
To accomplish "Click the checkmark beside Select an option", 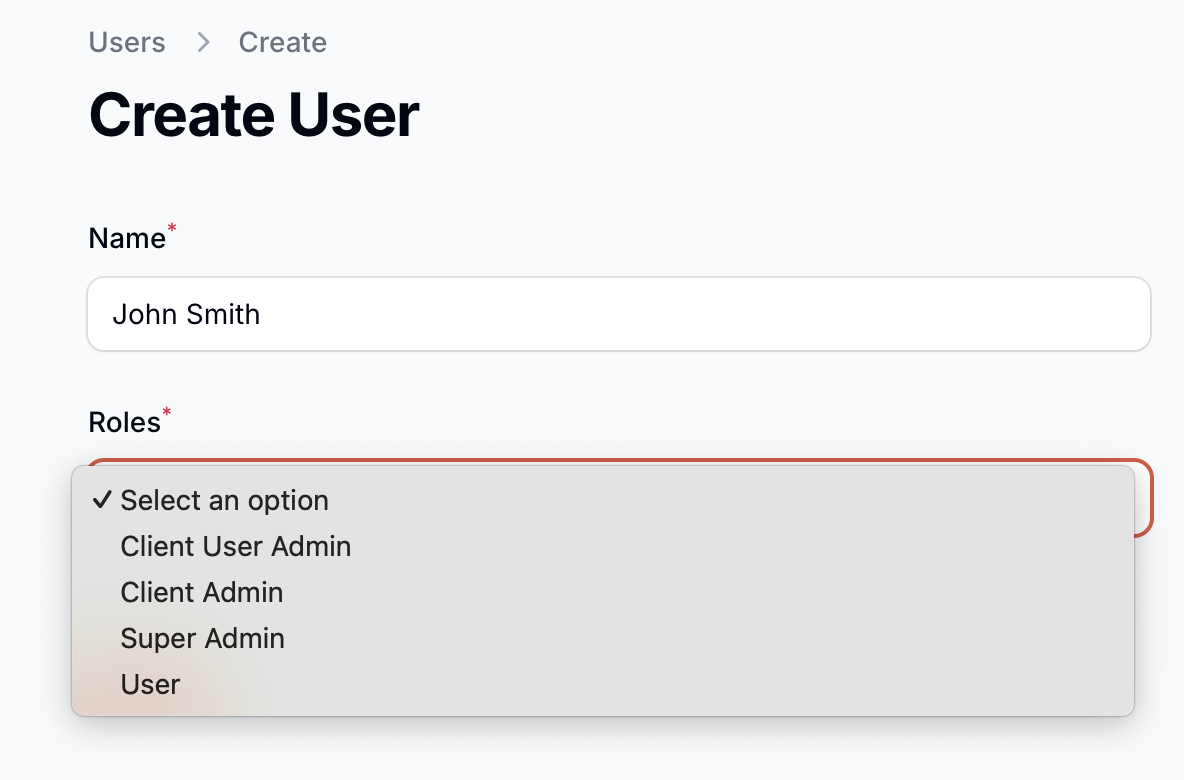I will [x=101, y=500].
